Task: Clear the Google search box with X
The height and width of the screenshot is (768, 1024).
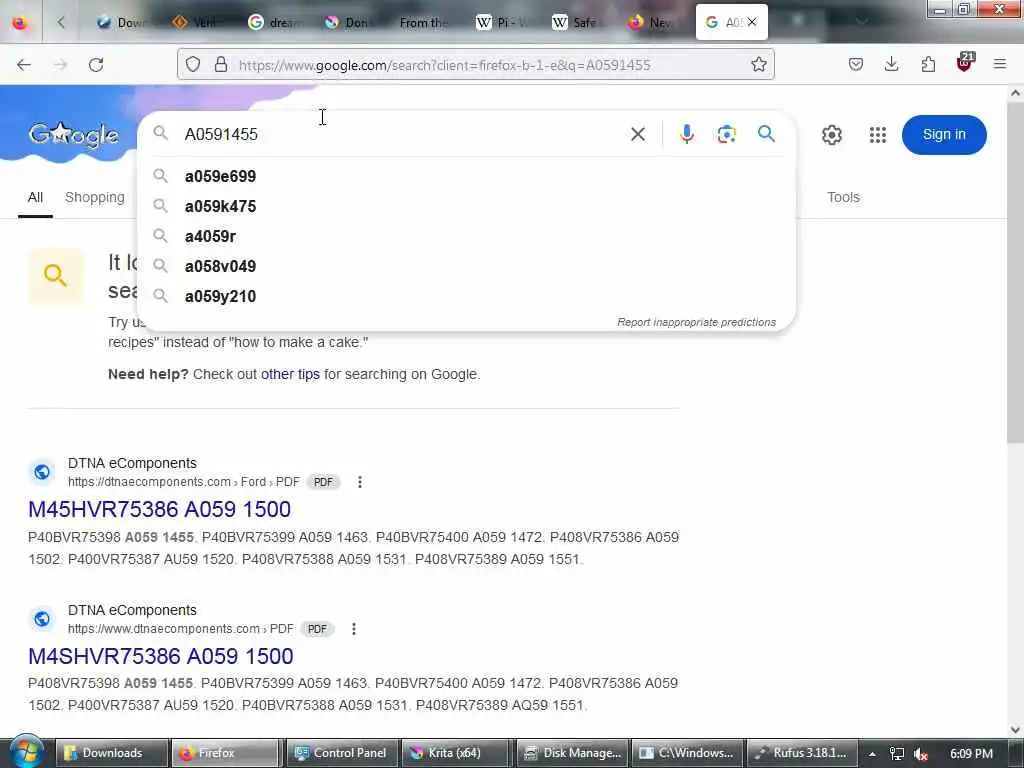Action: point(638,134)
